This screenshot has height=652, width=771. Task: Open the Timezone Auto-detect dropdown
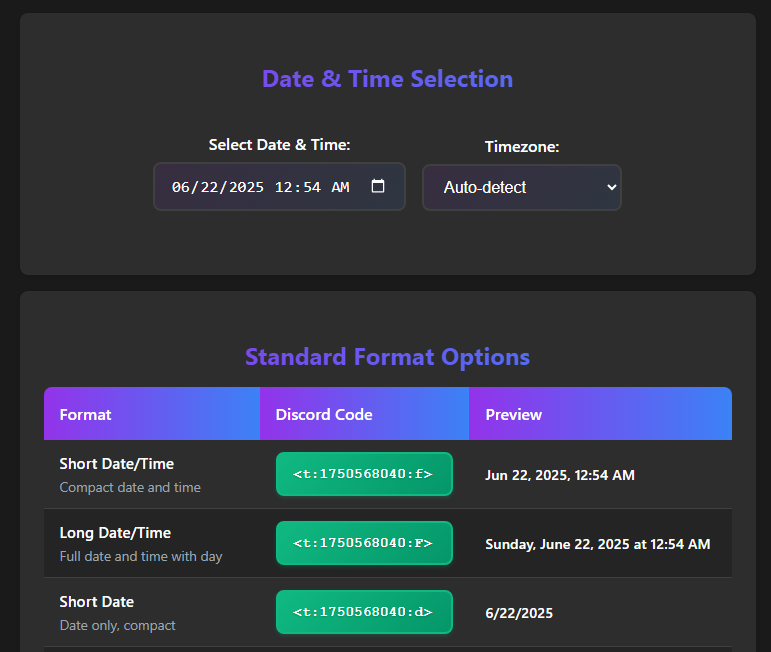coord(522,187)
